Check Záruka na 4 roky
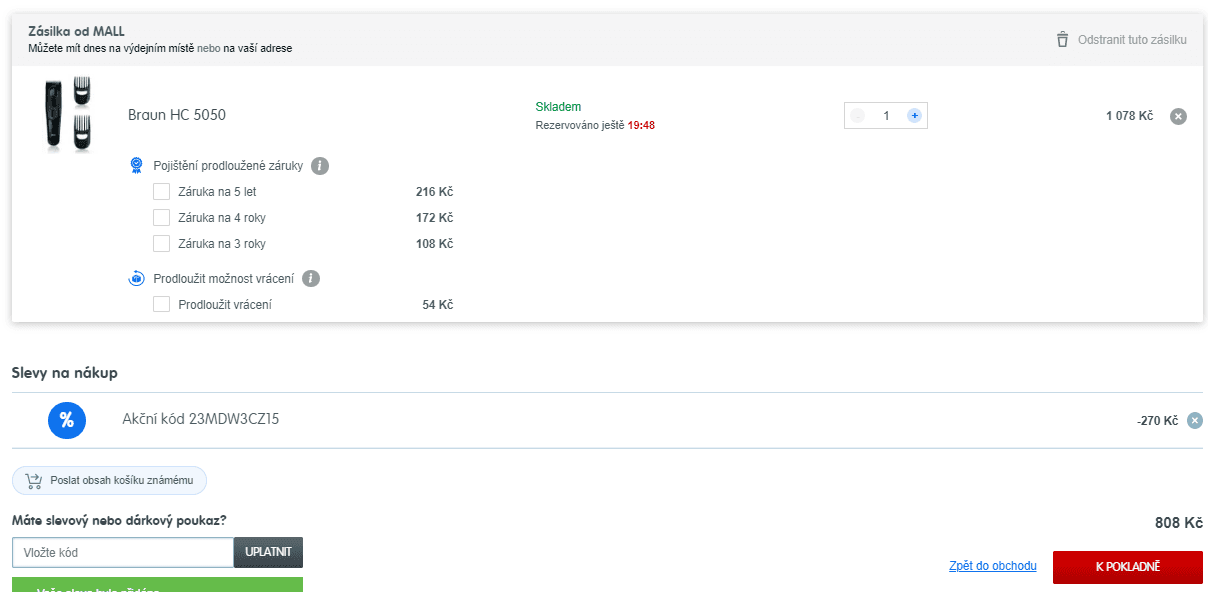The width and height of the screenshot is (1208, 592). point(161,218)
